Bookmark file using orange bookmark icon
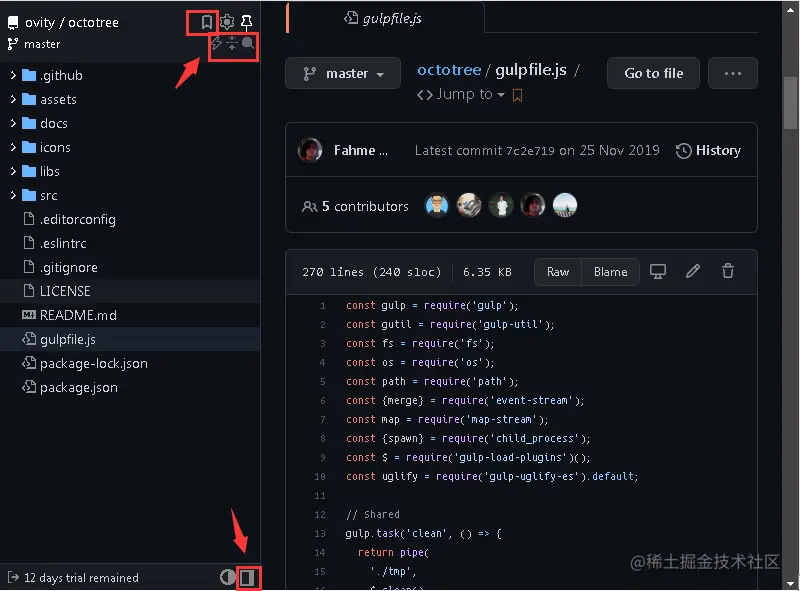 click(x=517, y=95)
